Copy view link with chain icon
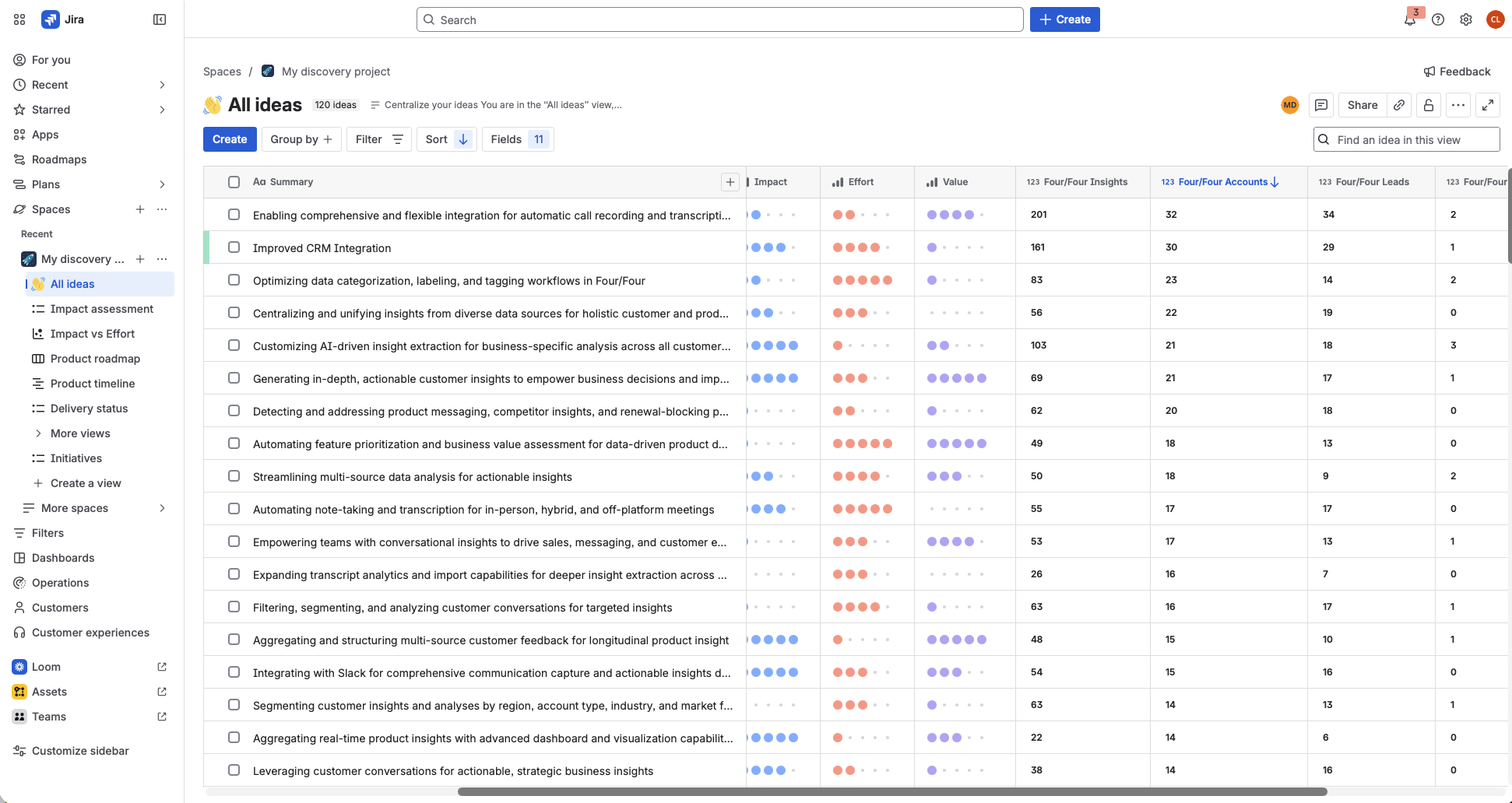Screen dimensions: 1512x803 pos(1399,105)
